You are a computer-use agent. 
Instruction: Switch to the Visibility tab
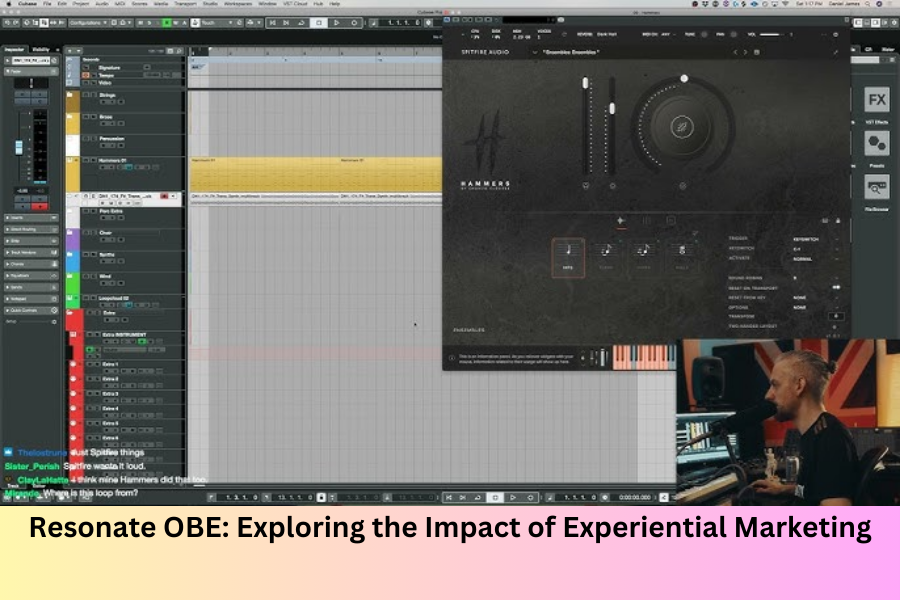click(x=41, y=49)
